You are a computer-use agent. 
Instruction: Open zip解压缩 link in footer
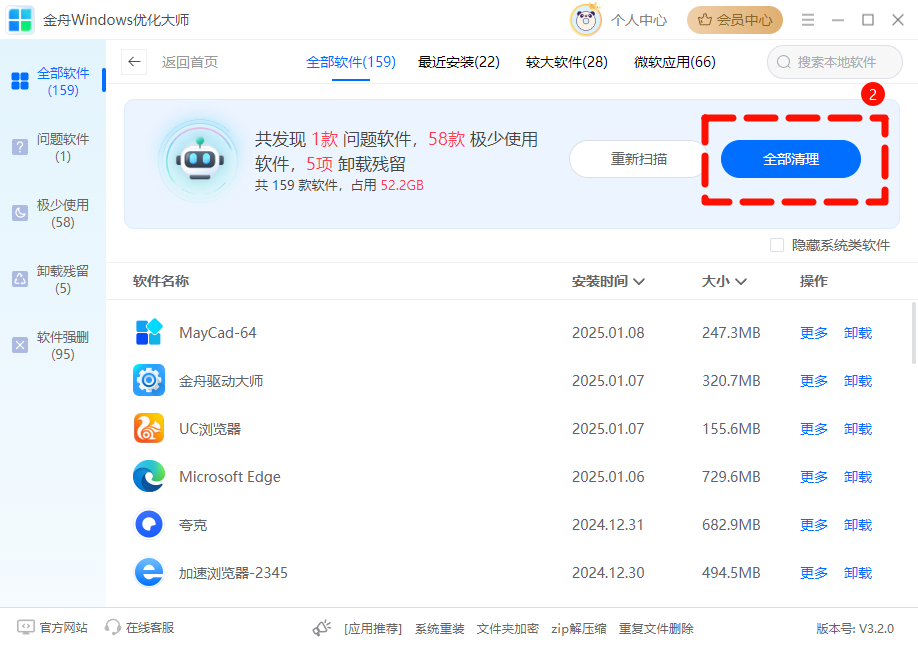[578, 628]
